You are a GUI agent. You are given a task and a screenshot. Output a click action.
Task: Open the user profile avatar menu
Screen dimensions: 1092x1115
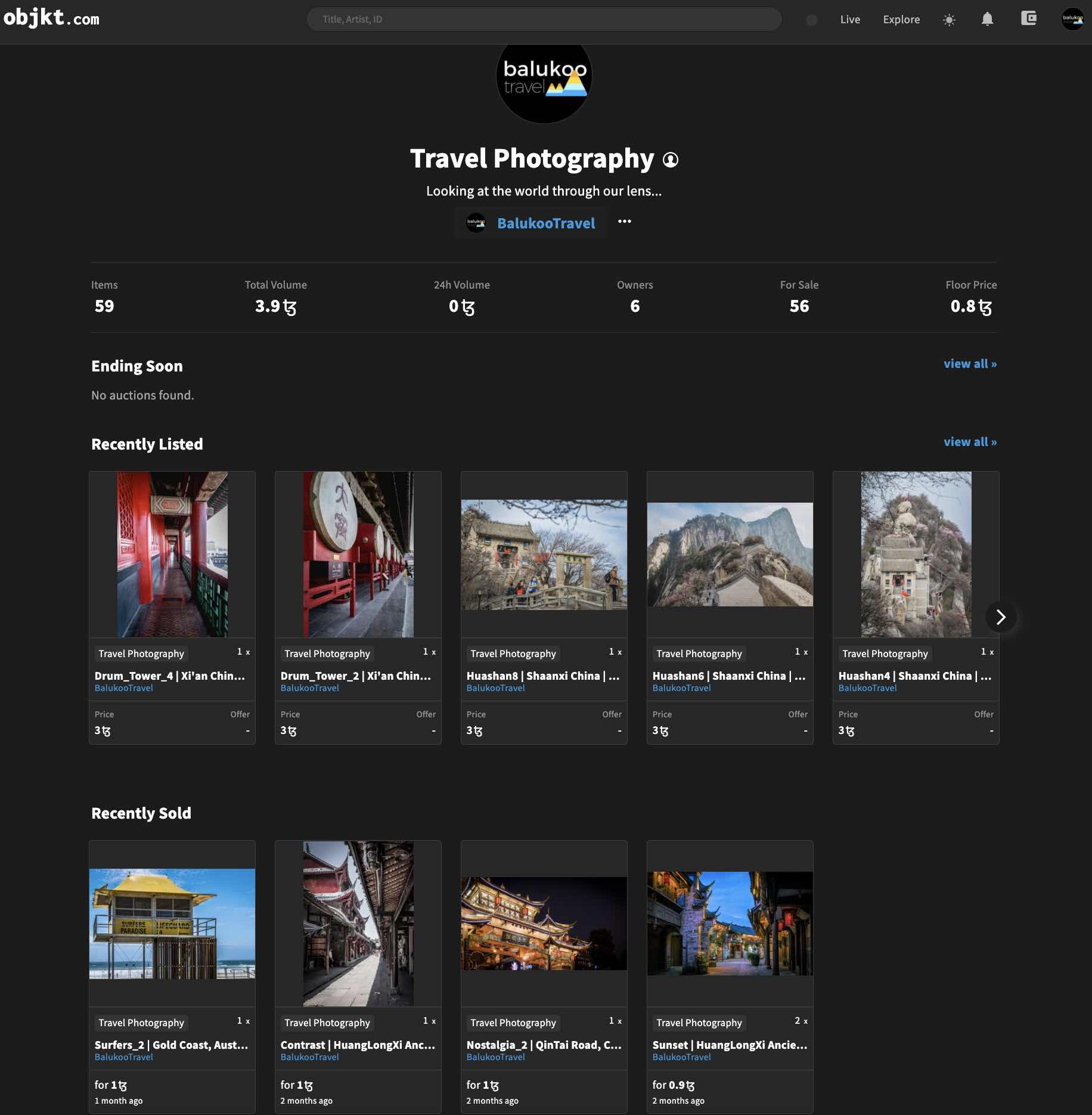click(x=1072, y=19)
